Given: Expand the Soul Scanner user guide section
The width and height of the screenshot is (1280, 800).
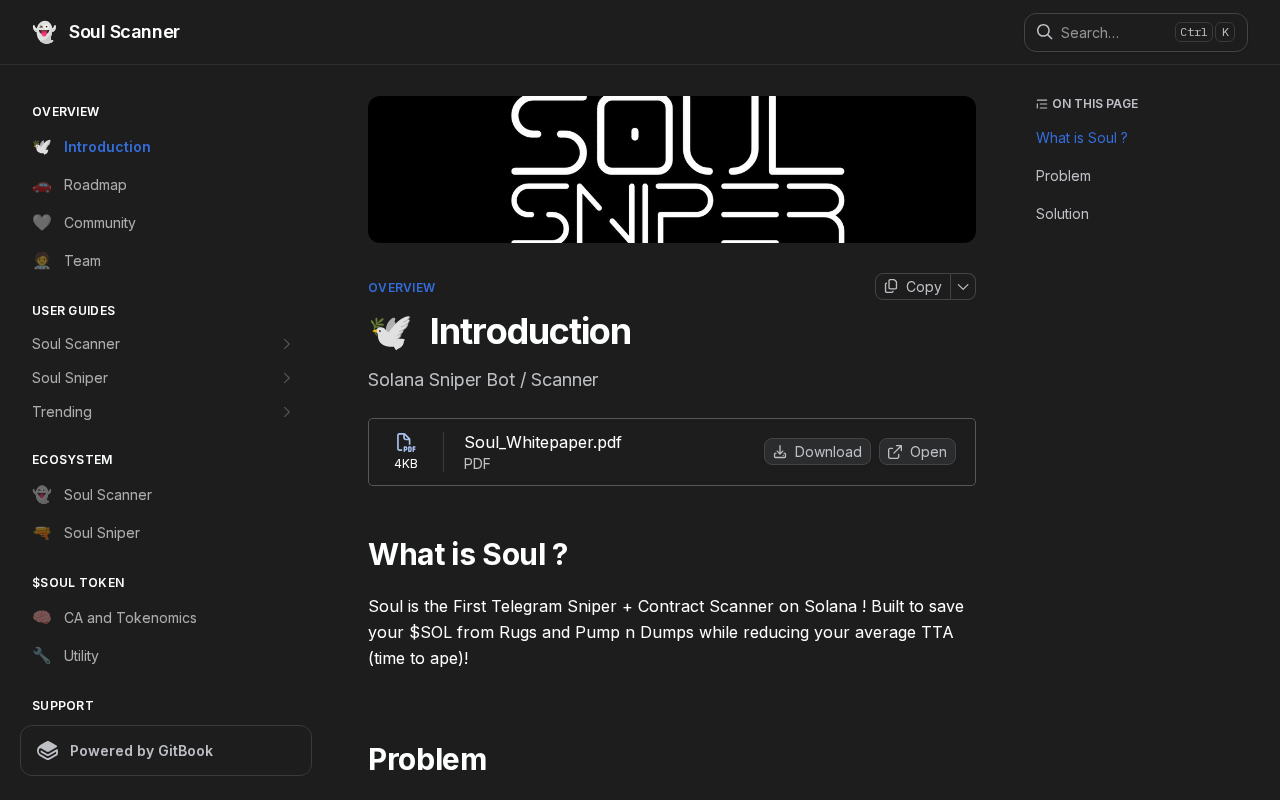Looking at the screenshot, I should (286, 344).
